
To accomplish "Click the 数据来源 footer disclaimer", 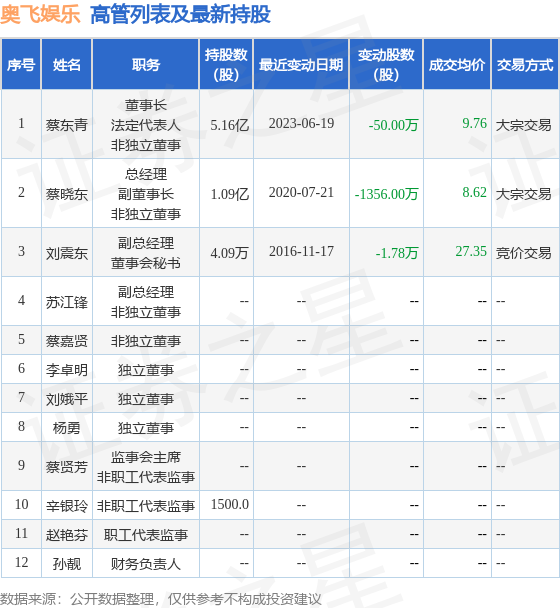I will tap(161, 599).
